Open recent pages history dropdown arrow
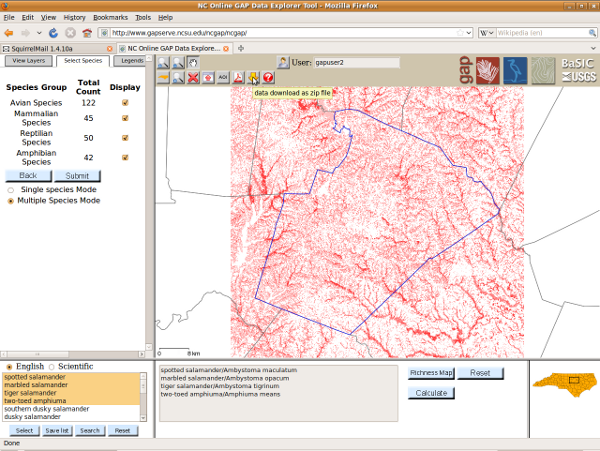 point(39,33)
